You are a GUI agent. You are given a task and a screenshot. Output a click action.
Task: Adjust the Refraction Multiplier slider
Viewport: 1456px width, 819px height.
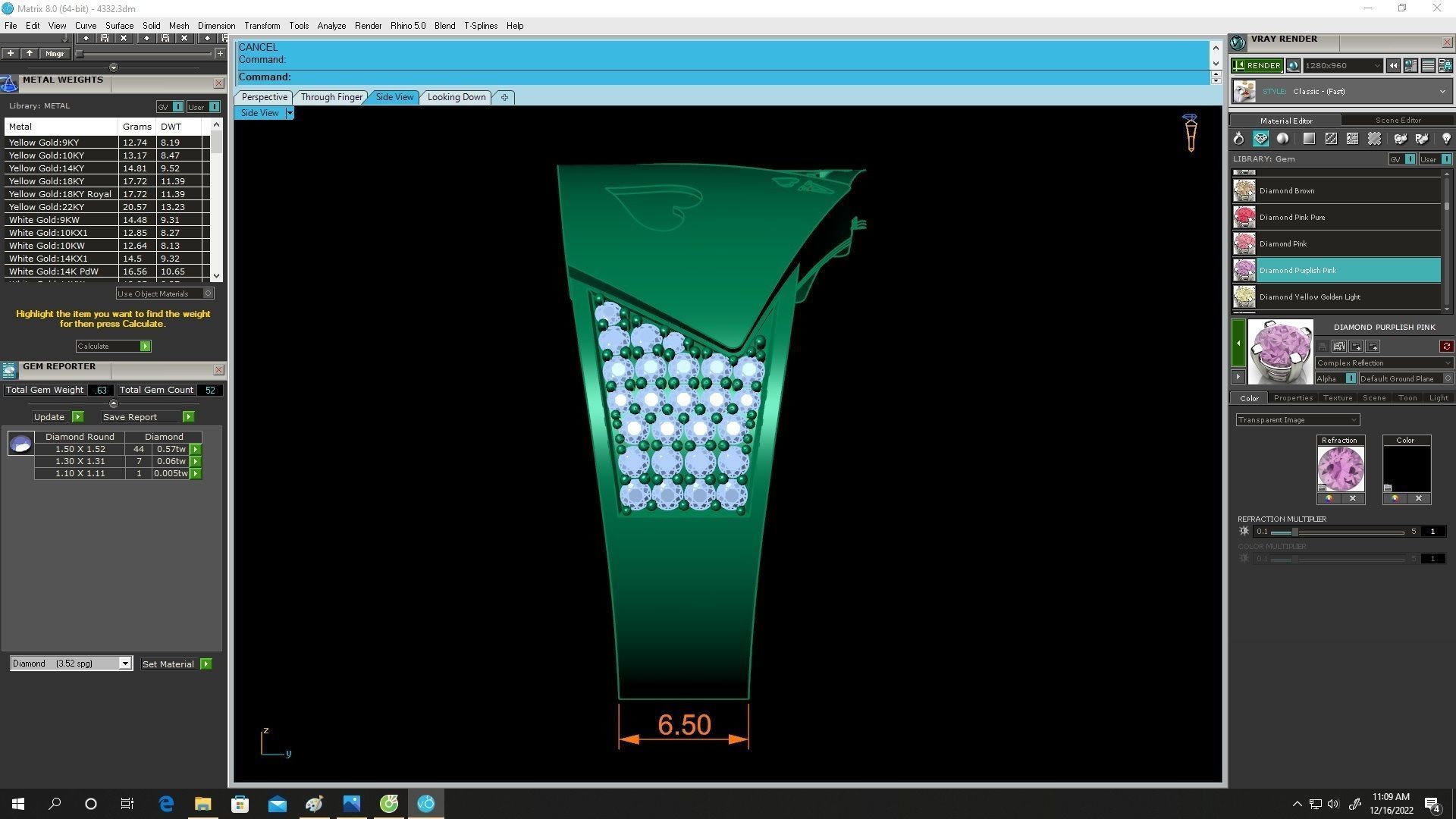pyautogui.click(x=1295, y=532)
